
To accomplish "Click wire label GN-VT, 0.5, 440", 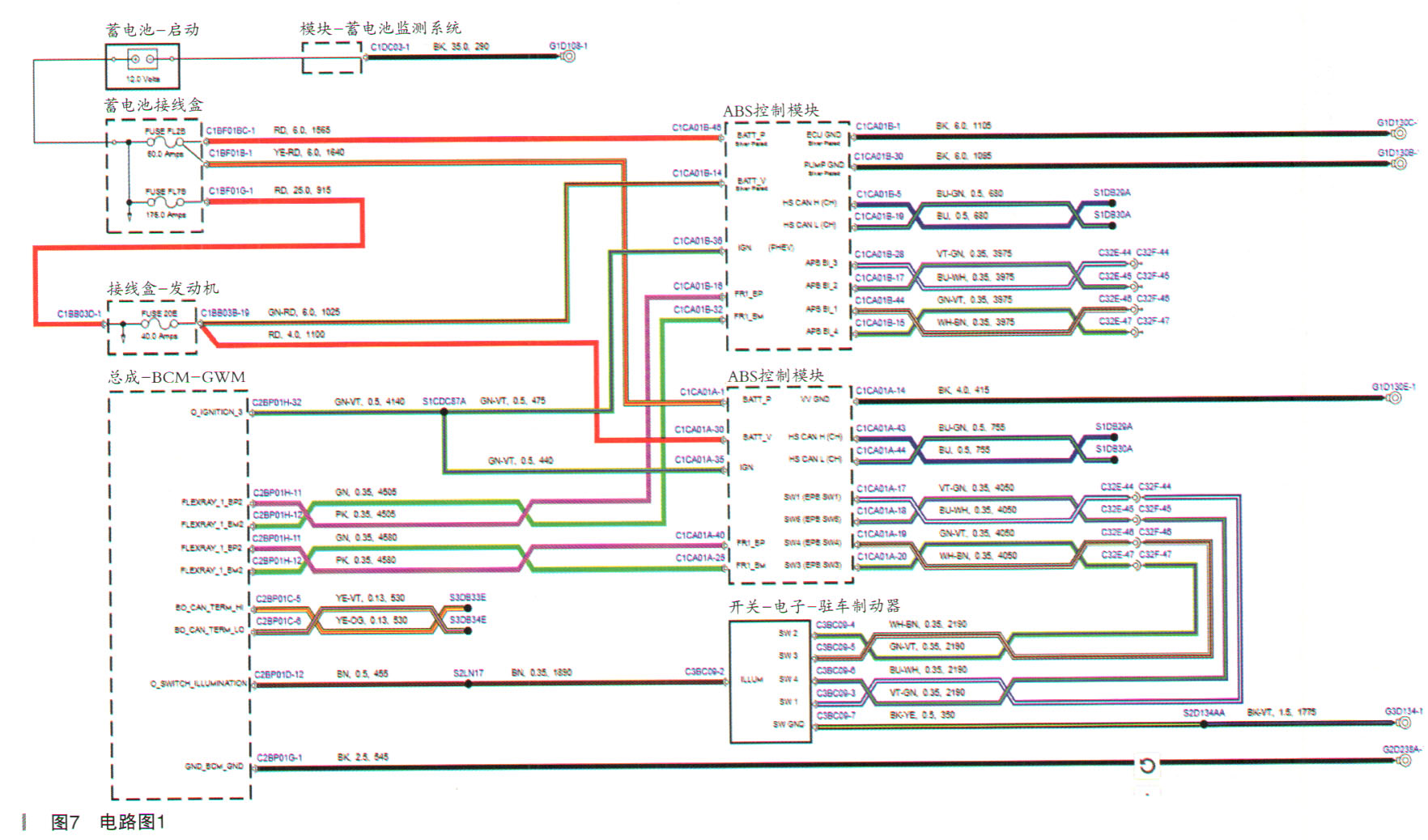I will (521, 460).
